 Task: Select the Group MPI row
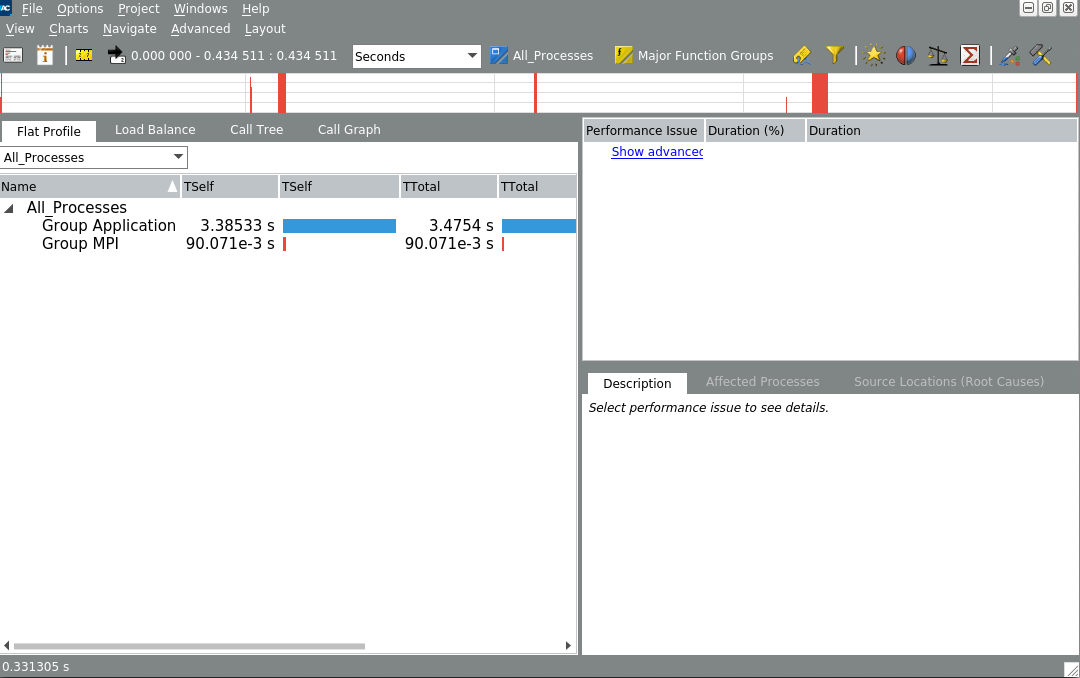pyautogui.click(x=288, y=243)
